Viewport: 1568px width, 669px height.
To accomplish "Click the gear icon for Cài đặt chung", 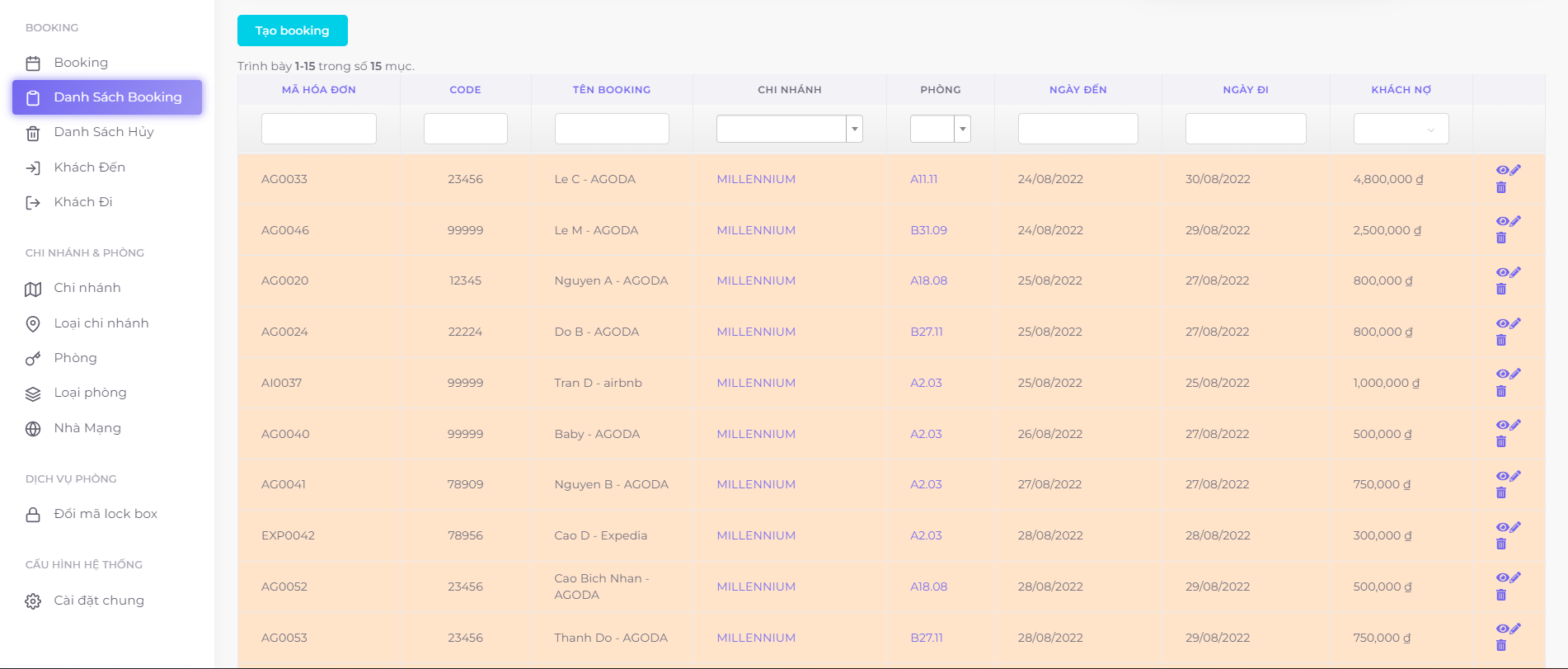I will tap(33, 601).
